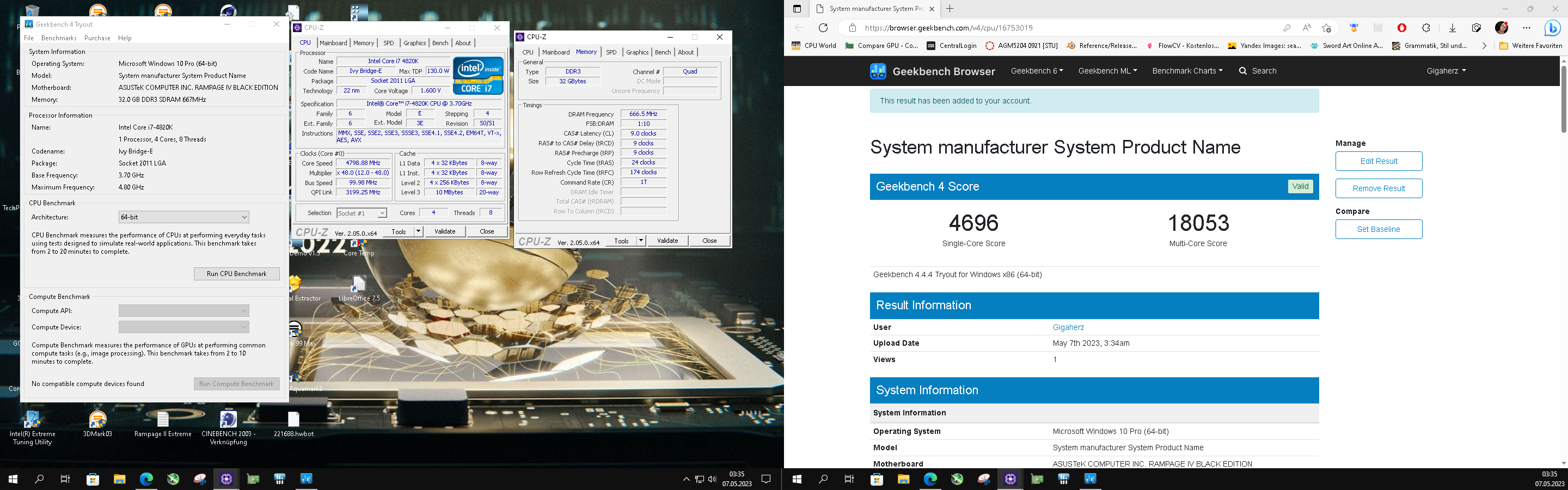Switch to Mainboard tab in left CPU-Z
1568x490 pixels.
[x=333, y=42]
